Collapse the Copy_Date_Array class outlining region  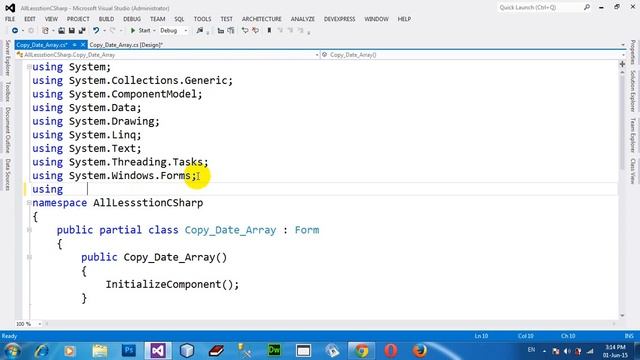[29, 230]
